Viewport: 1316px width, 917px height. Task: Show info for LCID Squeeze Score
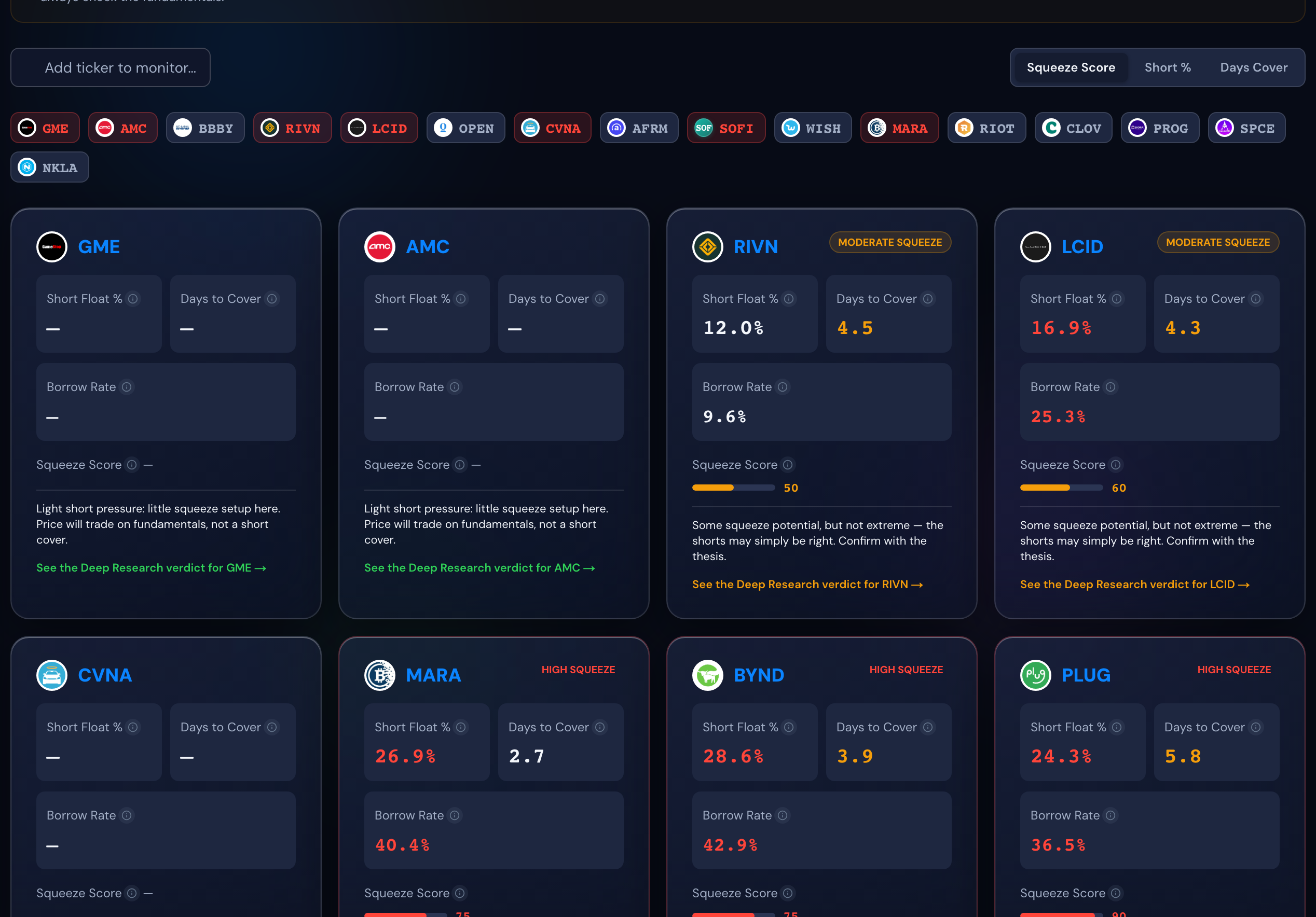tap(1115, 465)
